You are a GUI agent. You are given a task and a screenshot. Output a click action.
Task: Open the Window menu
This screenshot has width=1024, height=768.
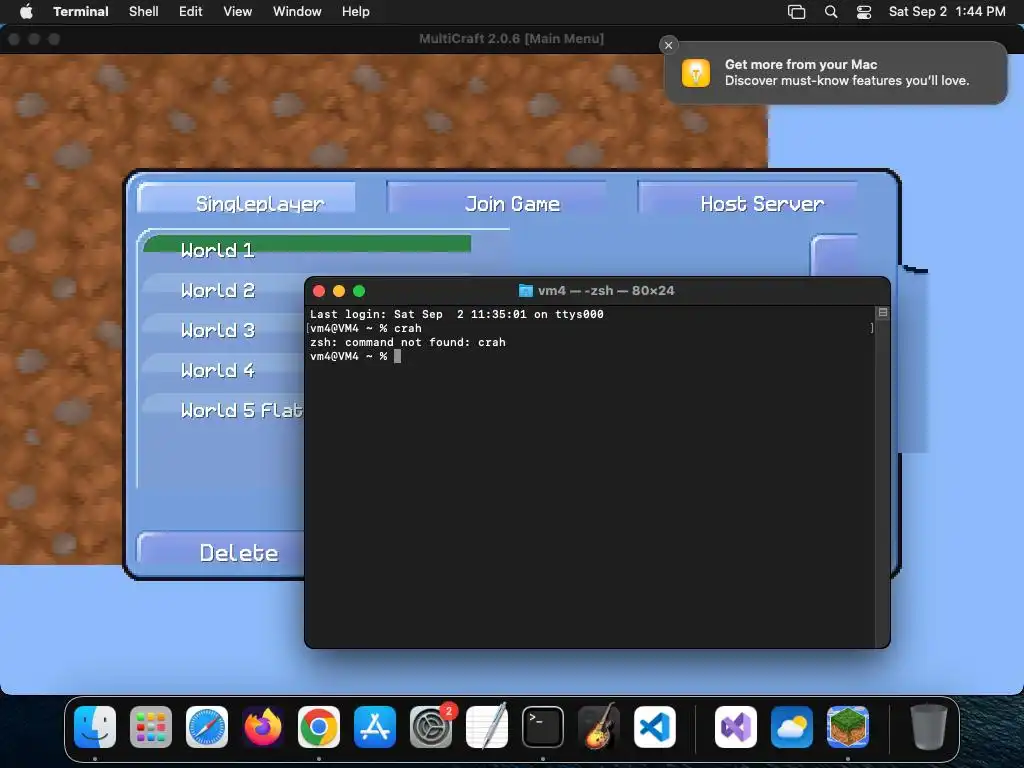[297, 11]
